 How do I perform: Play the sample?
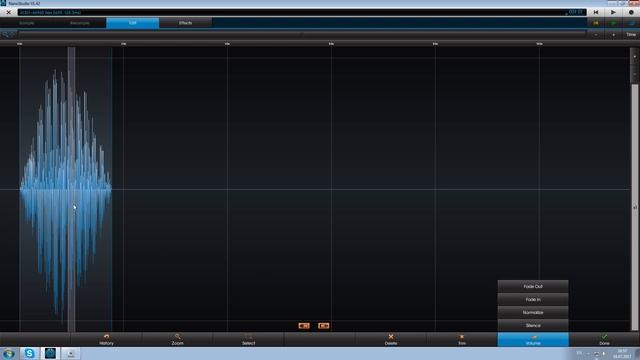613,12
